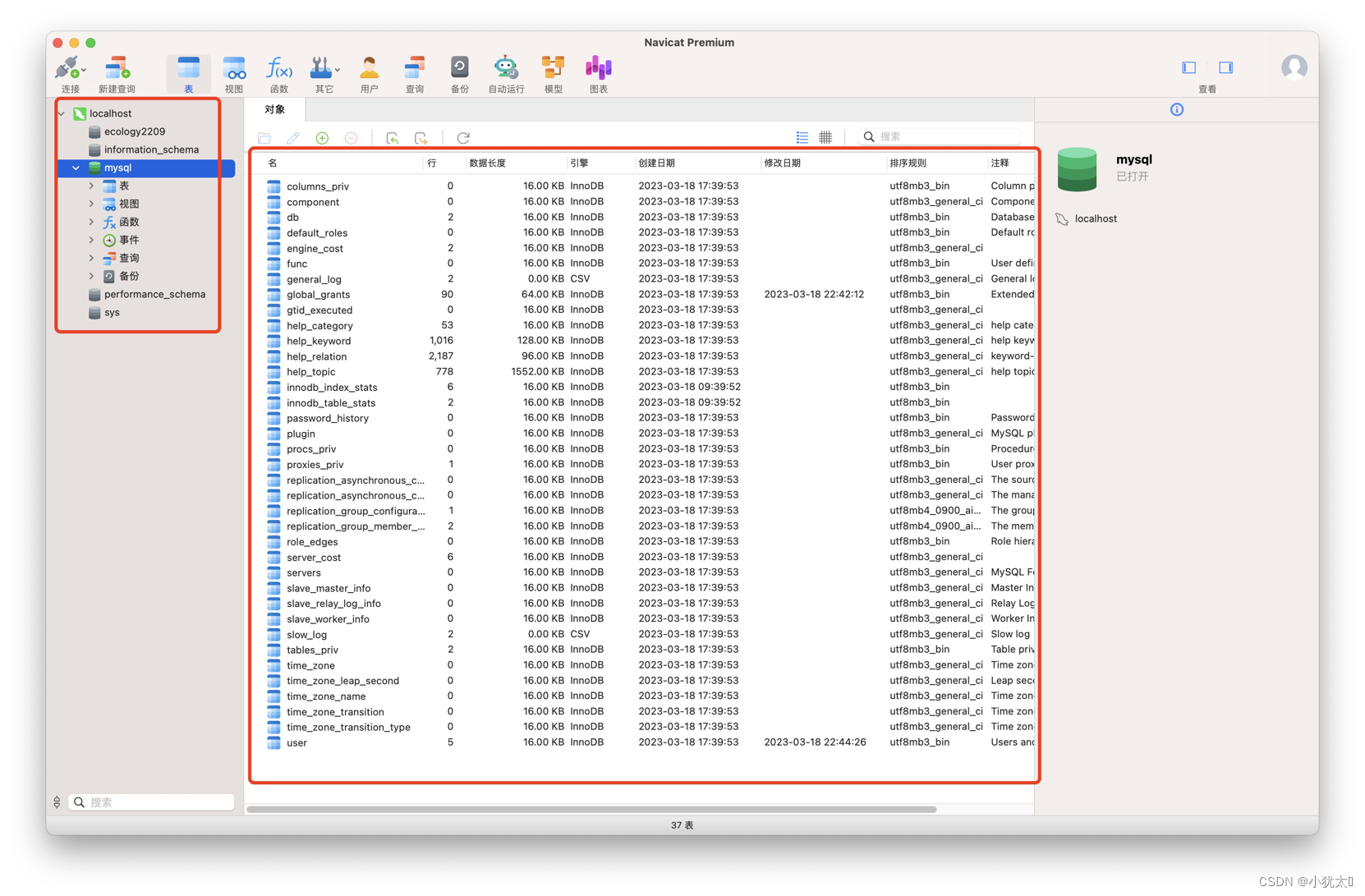Open the Connection (连接) toolbar icon

[69, 74]
